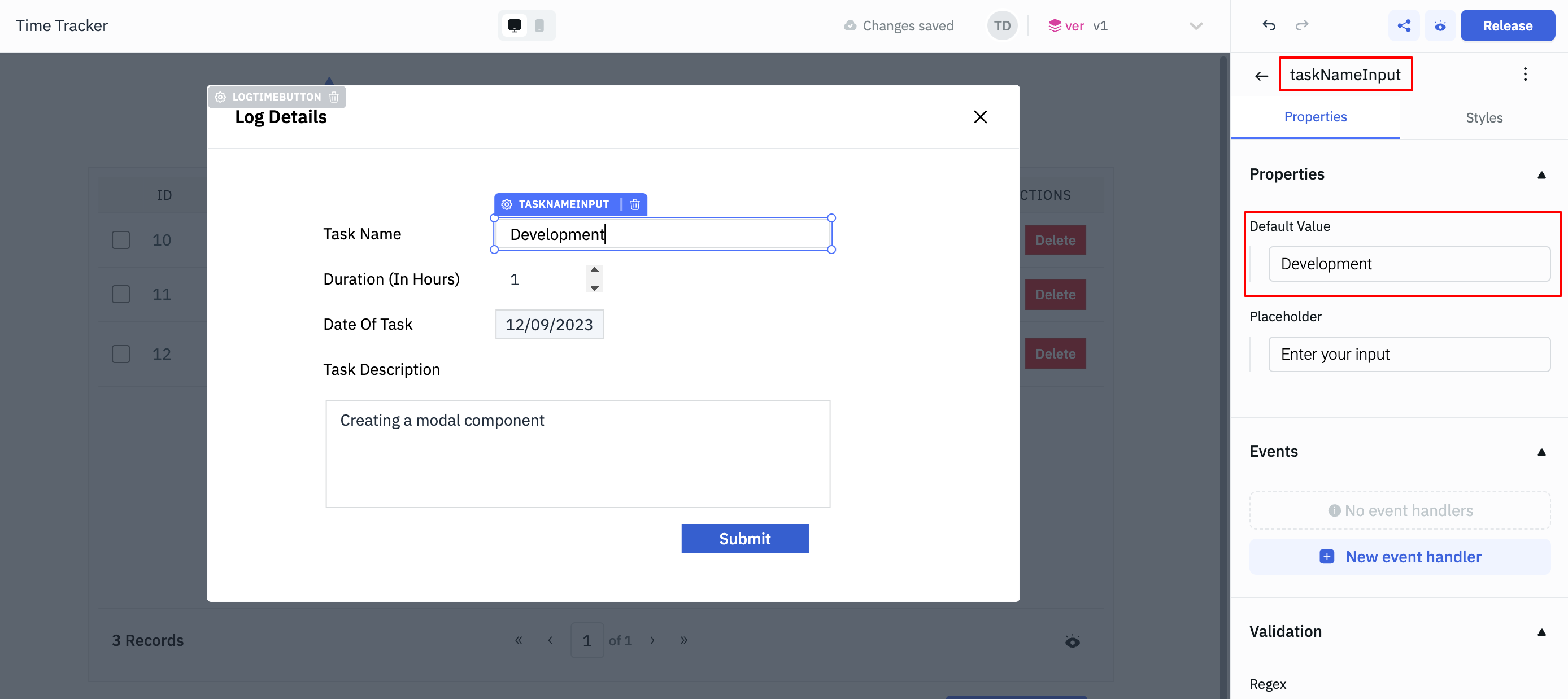
Task: Increment Duration hours with up arrow
Action: pyautogui.click(x=594, y=270)
